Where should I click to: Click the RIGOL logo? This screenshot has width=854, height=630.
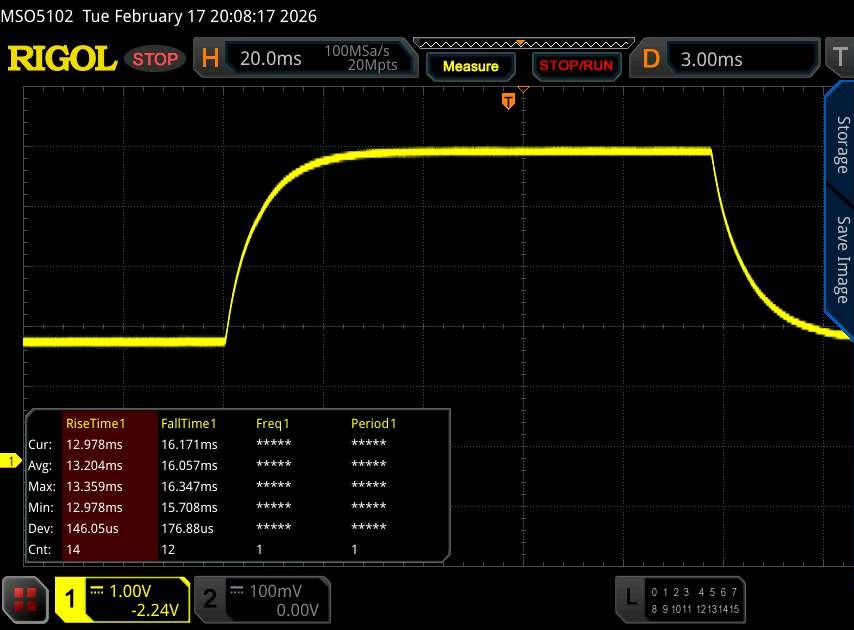click(62, 59)
